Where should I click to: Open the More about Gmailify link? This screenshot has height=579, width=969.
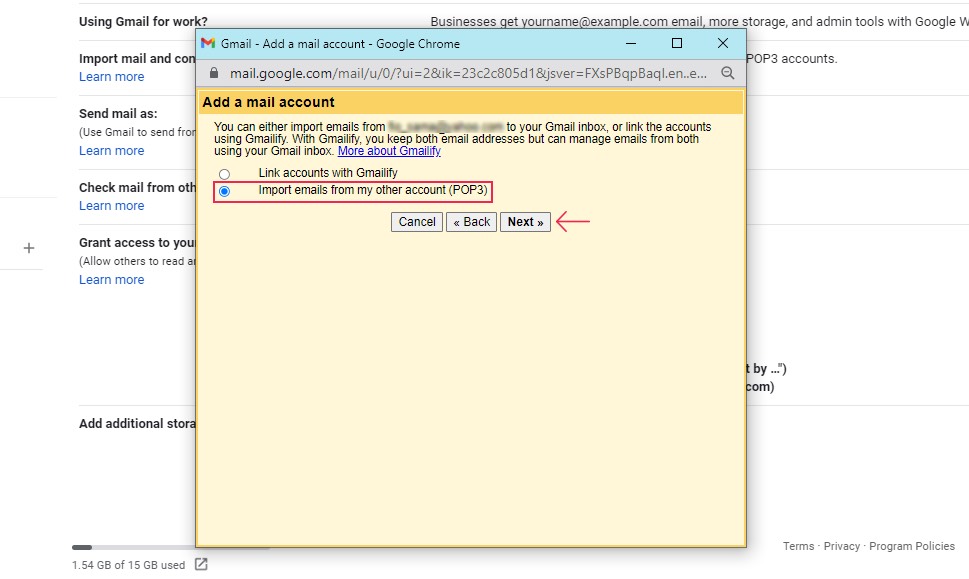[x=389, y=151]
